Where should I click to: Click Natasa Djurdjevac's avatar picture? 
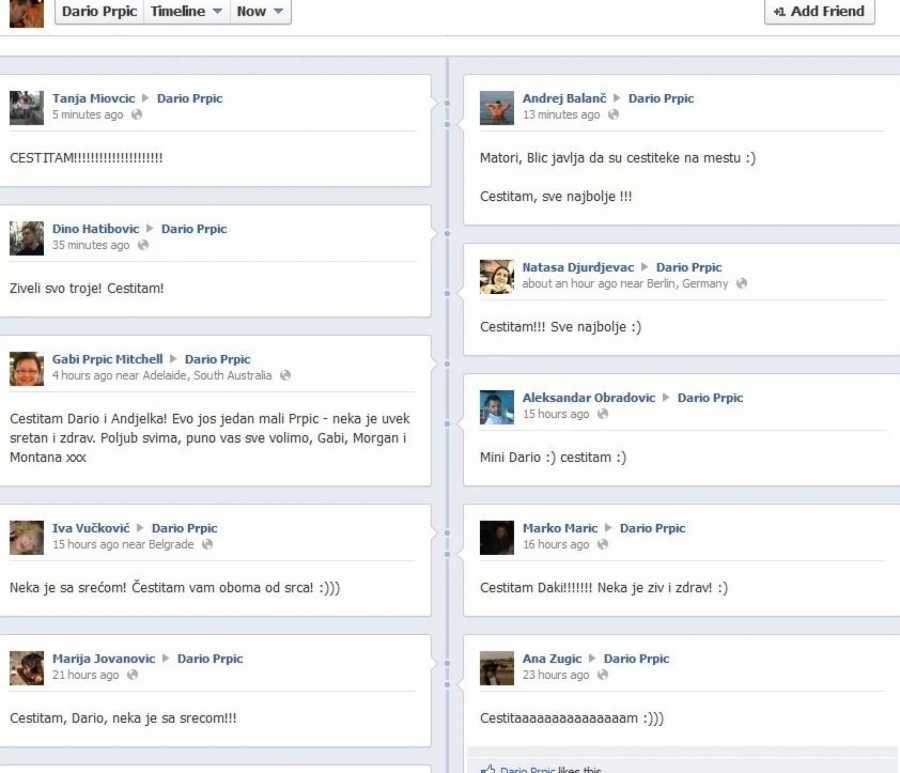[497, 276]
